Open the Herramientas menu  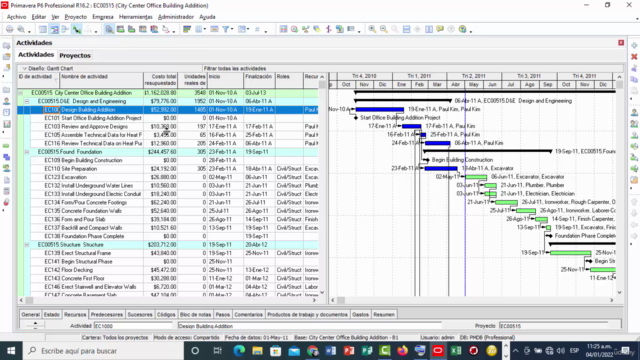point(136,17)
